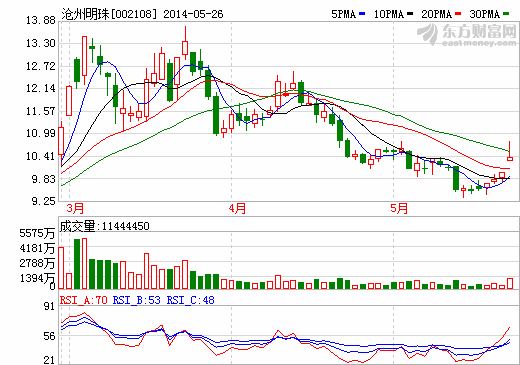Click the 4月 time axis label
This screenshot has height=365, width=520.
coord(237,208)
